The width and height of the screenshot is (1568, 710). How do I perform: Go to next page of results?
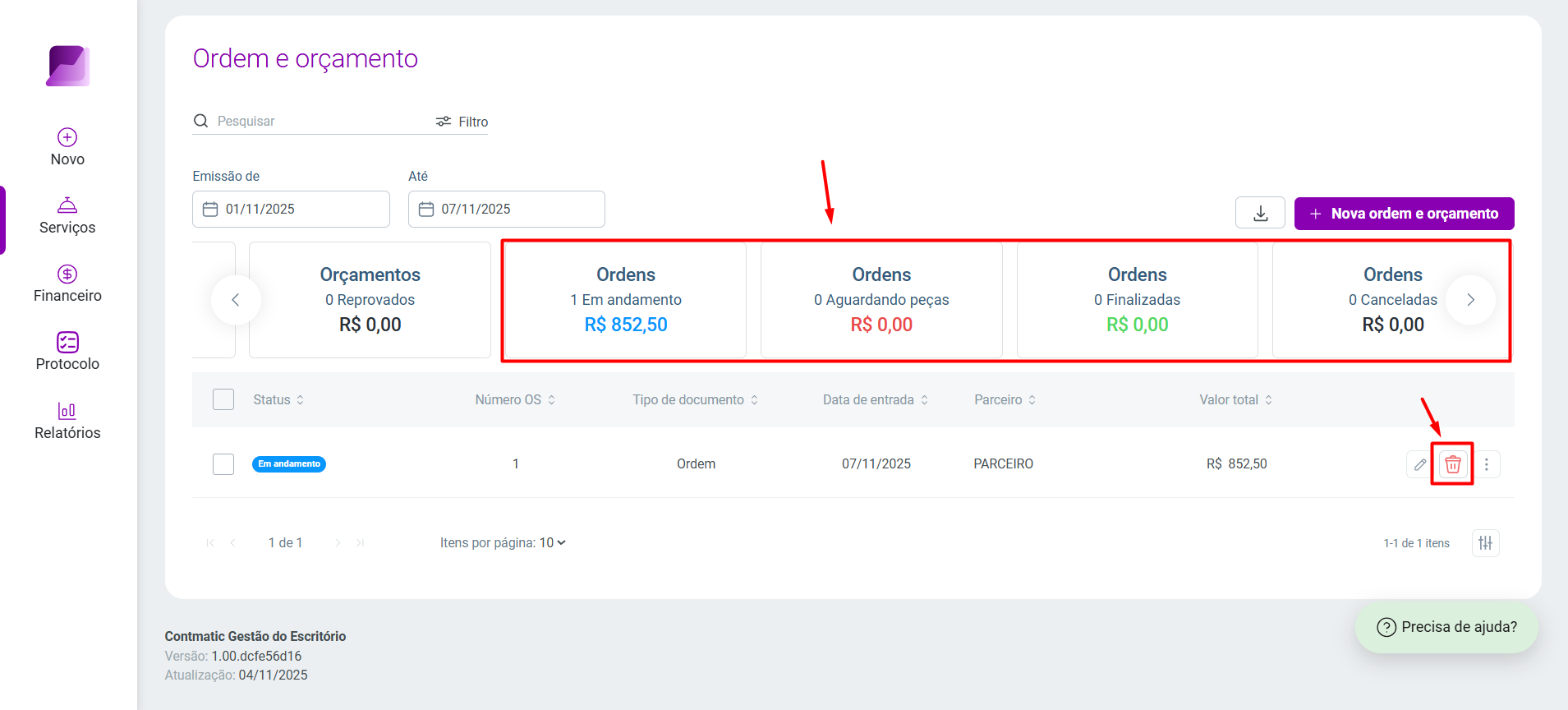(x=338, y=542)
